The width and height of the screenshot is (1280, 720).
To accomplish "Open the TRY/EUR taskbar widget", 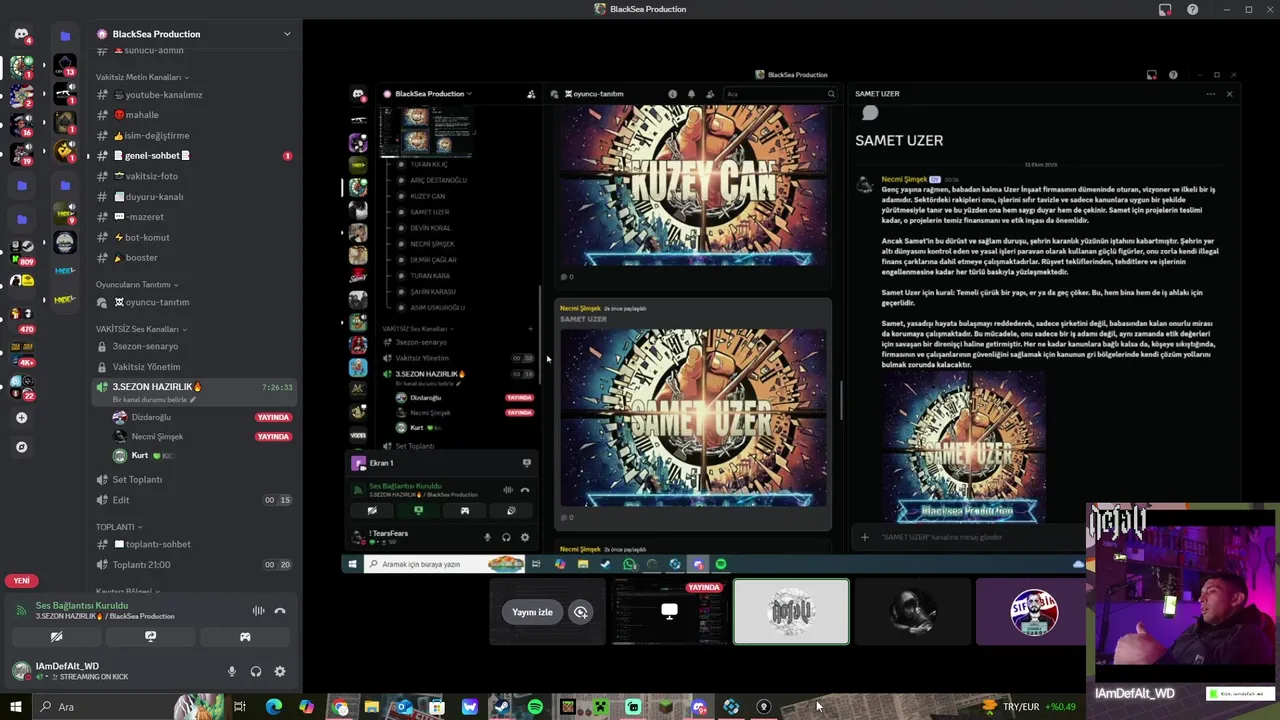I will 1030,707.
